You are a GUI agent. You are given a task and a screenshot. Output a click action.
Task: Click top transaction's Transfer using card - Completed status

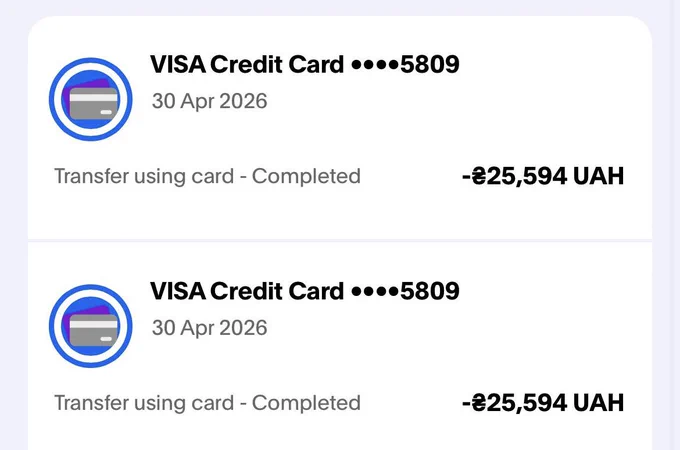[x=207, y=176]
